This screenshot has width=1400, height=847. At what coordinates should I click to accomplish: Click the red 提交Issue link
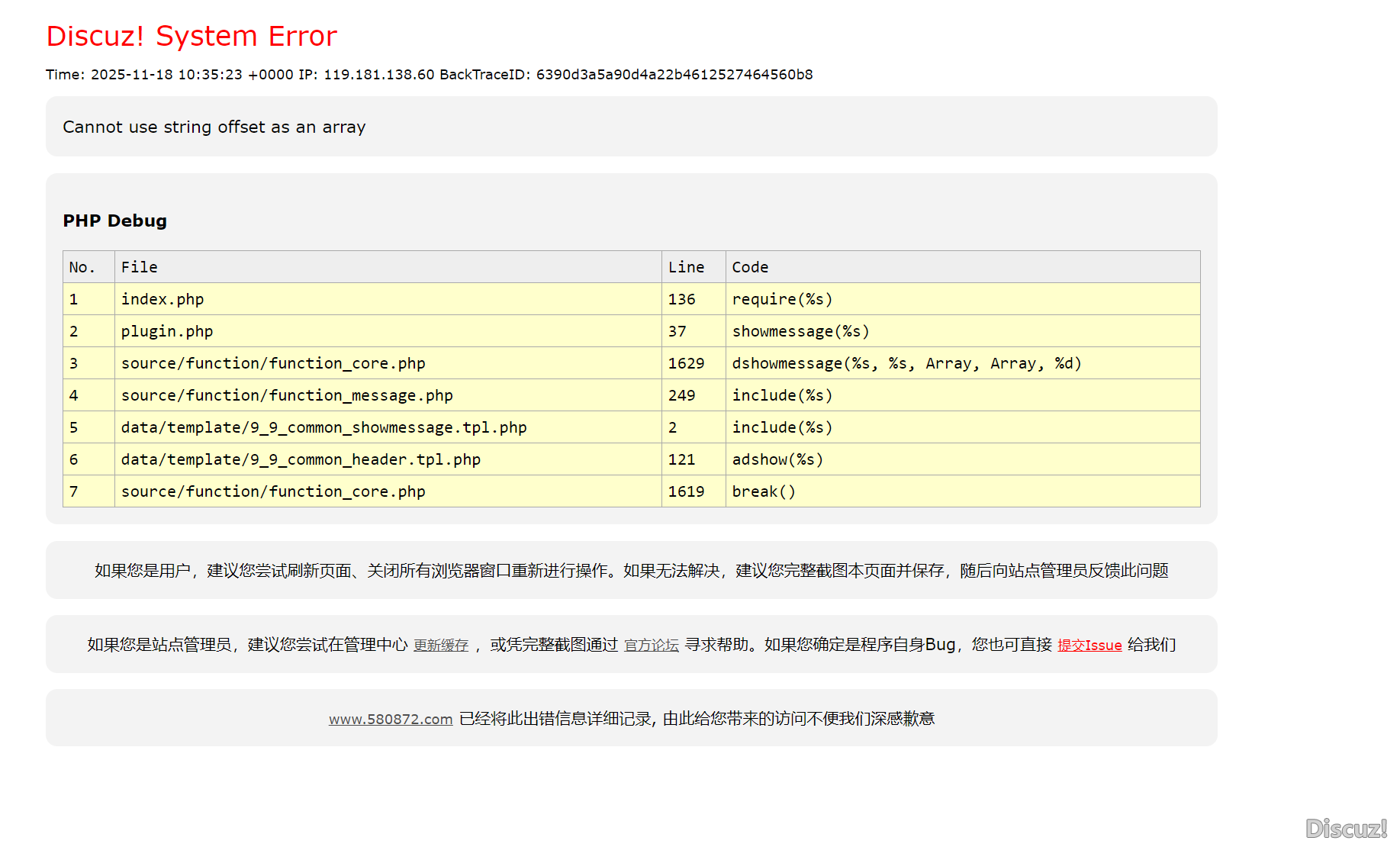pyautogui.click(x=1089, y=646)
